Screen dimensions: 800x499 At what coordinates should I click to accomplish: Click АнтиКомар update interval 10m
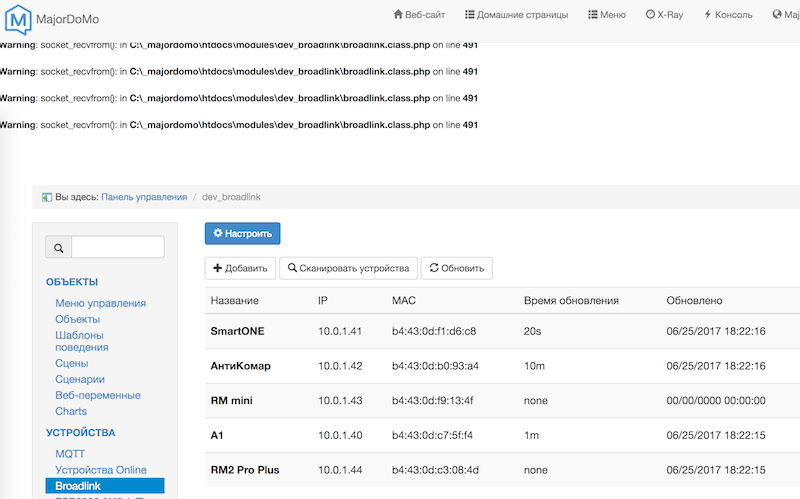(534, 366)
